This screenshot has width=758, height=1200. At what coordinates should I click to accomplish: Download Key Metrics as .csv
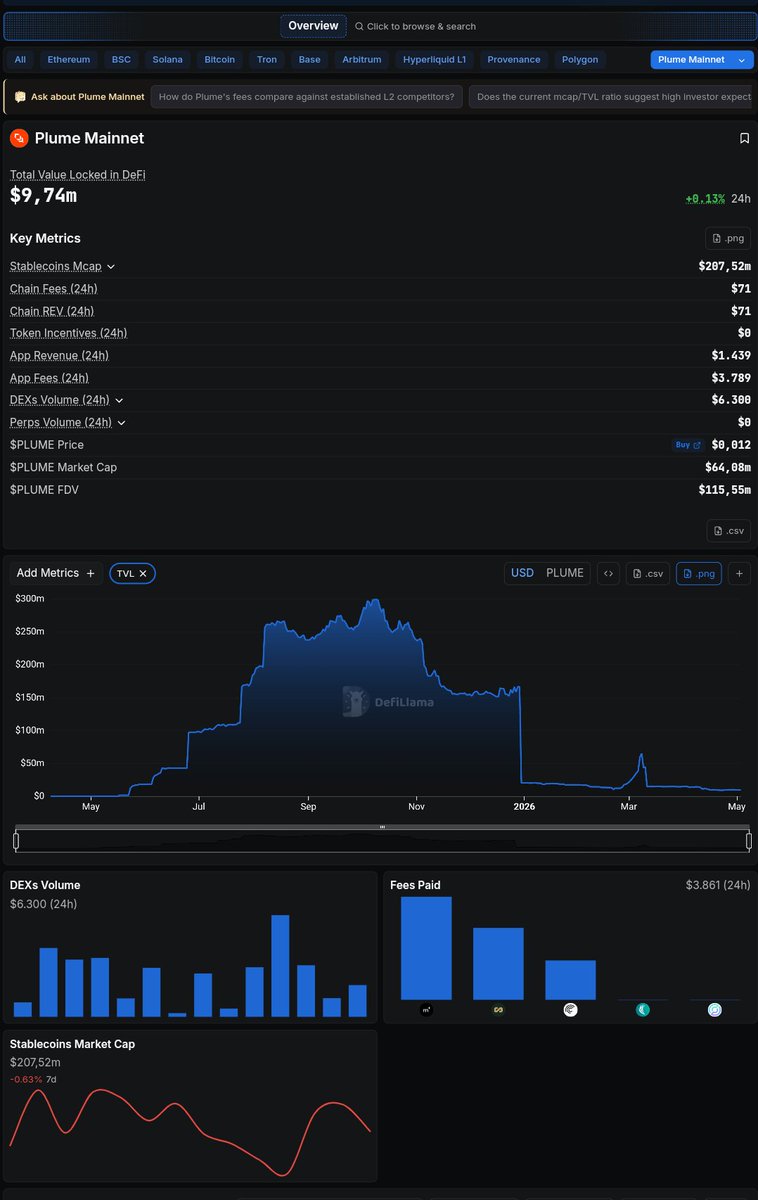point(728,531)
